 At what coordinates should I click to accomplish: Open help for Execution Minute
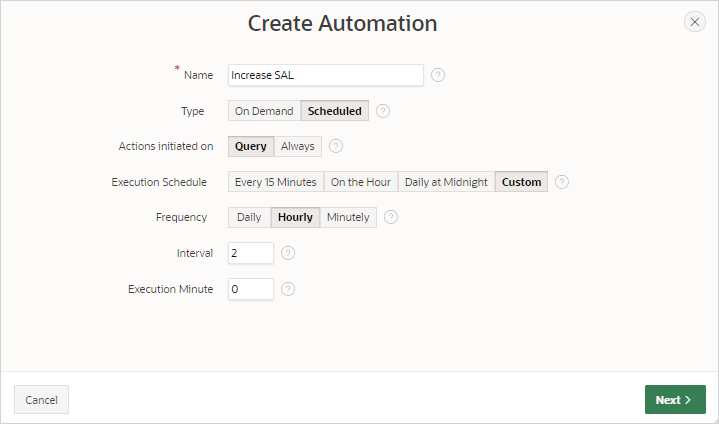(288, 289)
